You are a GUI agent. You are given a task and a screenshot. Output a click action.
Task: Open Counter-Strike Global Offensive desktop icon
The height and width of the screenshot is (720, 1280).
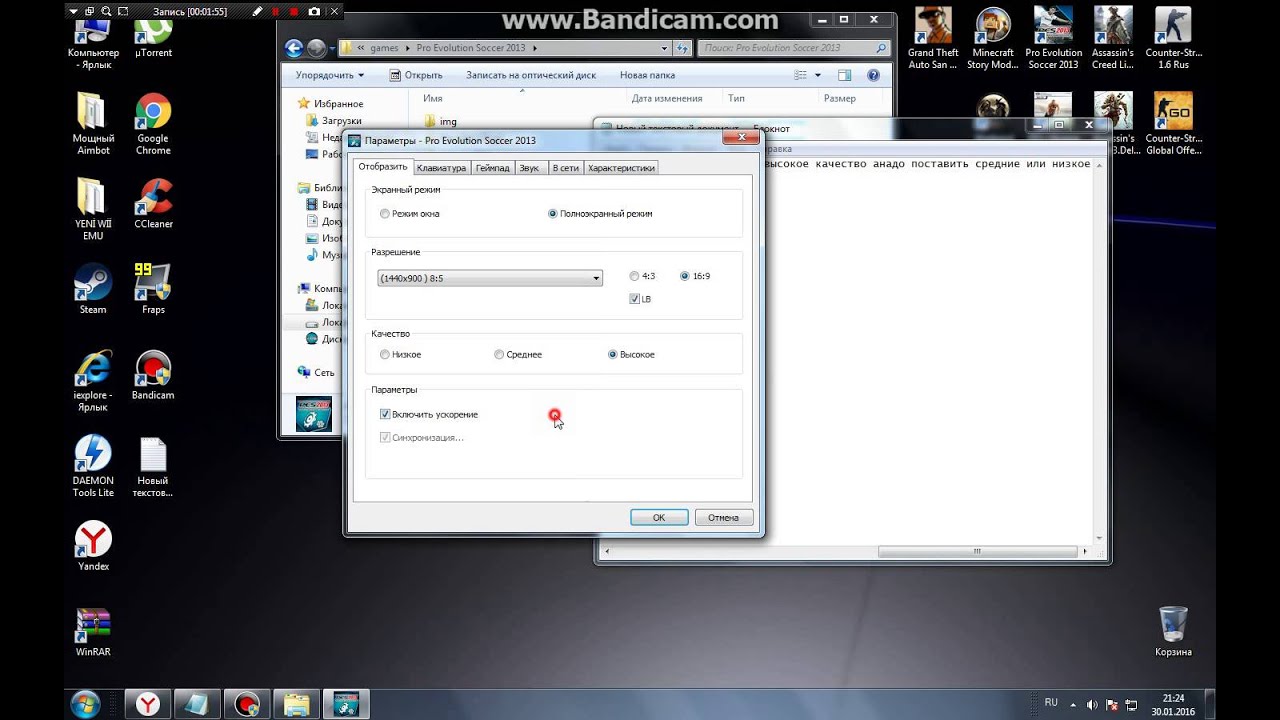click(x=1173, y=124)
